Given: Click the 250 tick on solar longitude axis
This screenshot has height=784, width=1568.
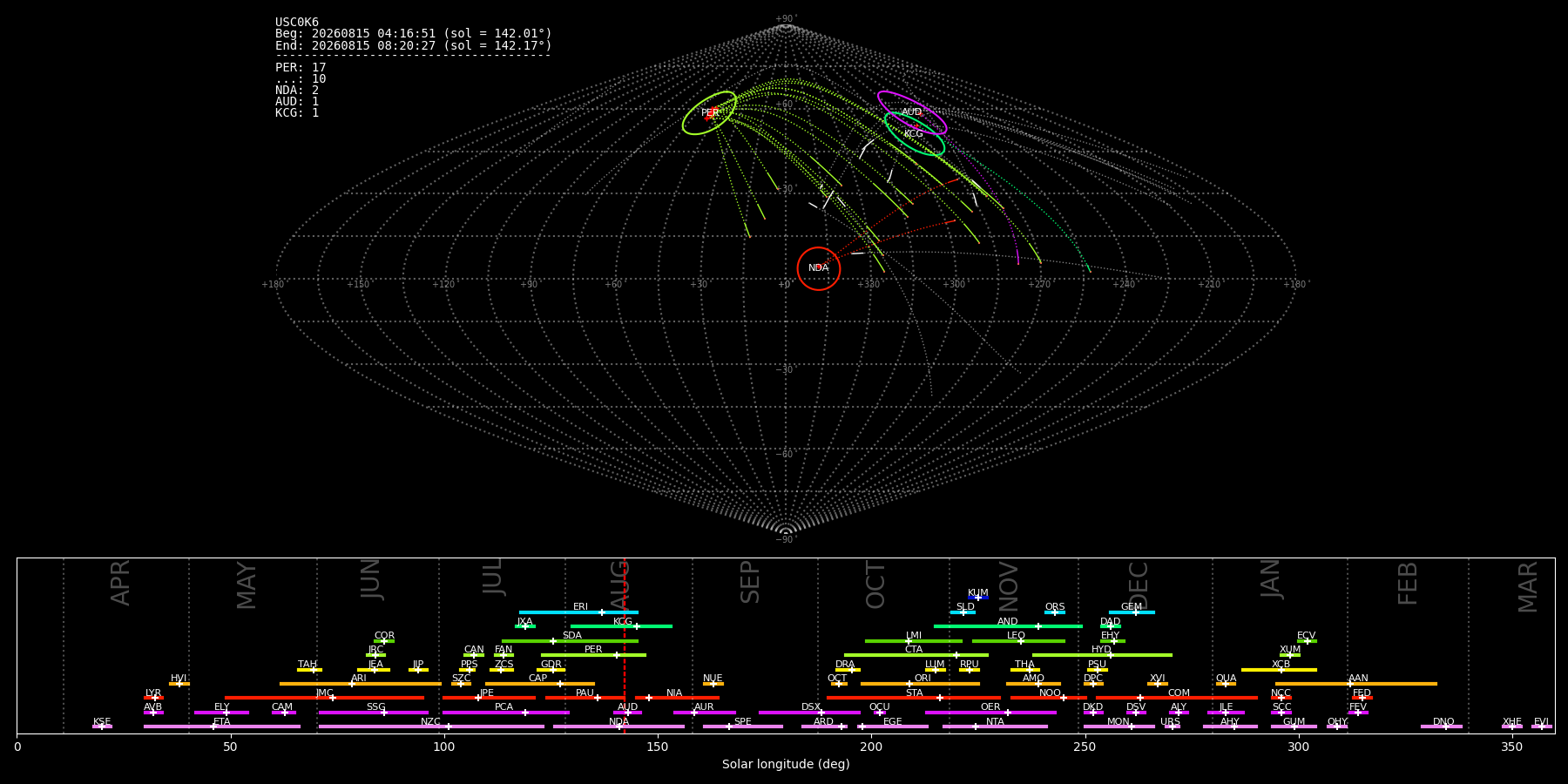Looking at the screenshot, I should 1085,747.
